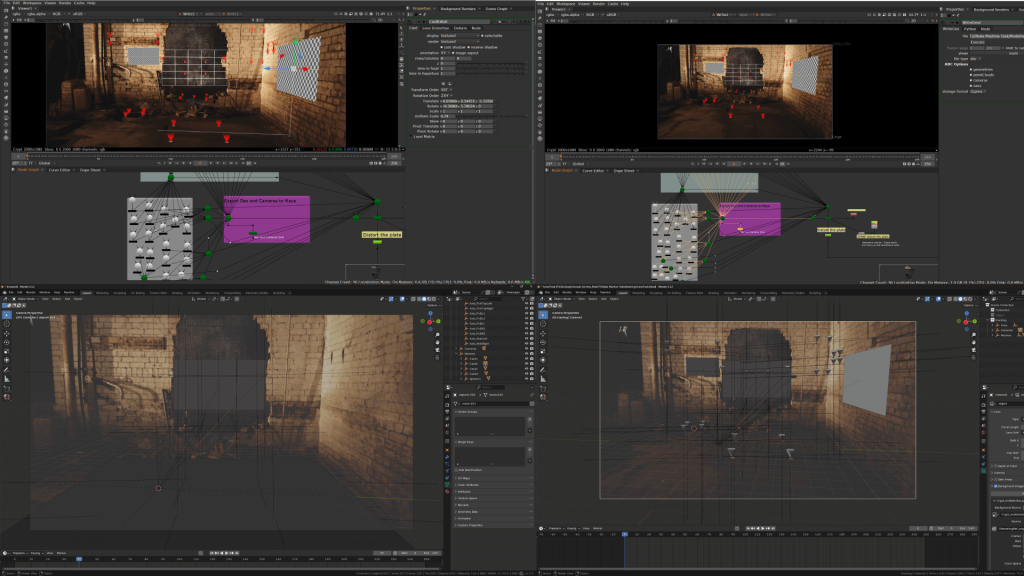Viewport: 1024px width, 576px height.
Task: Open Material properties tab in bottom-left Blender
Action: pos(447,492)
